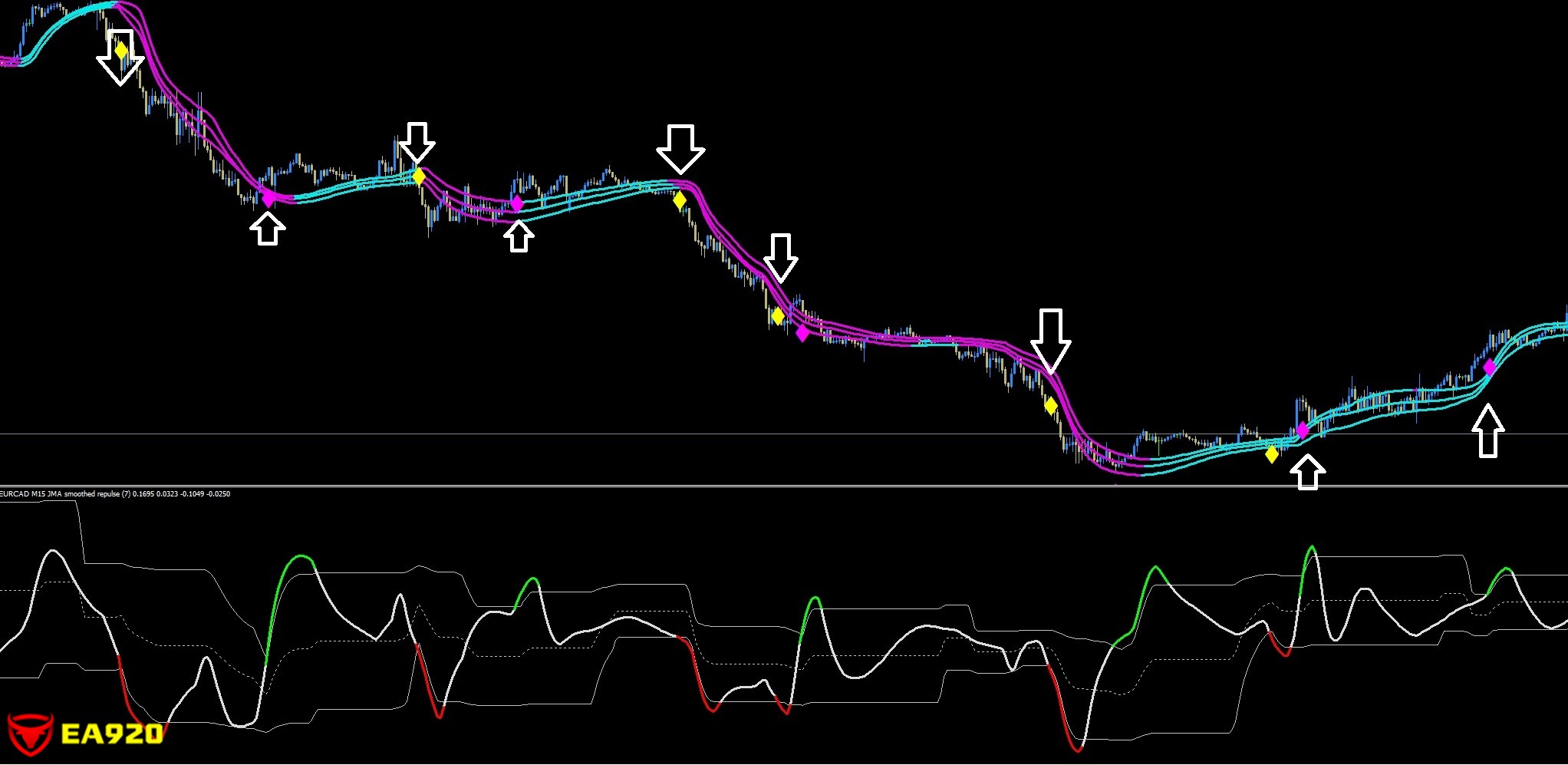Select the horizontal grey price level line

(767, 434)
